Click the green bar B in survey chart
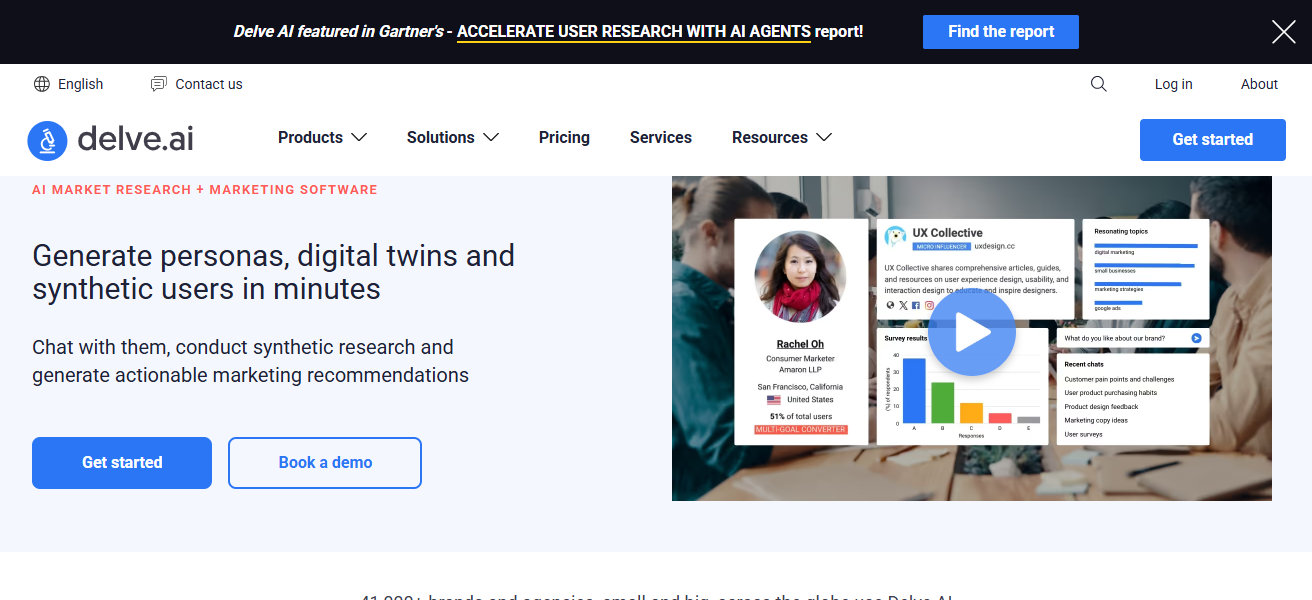Image resolution: width=1312 pixels, height=600 pixels. click(x=943, y=403)
